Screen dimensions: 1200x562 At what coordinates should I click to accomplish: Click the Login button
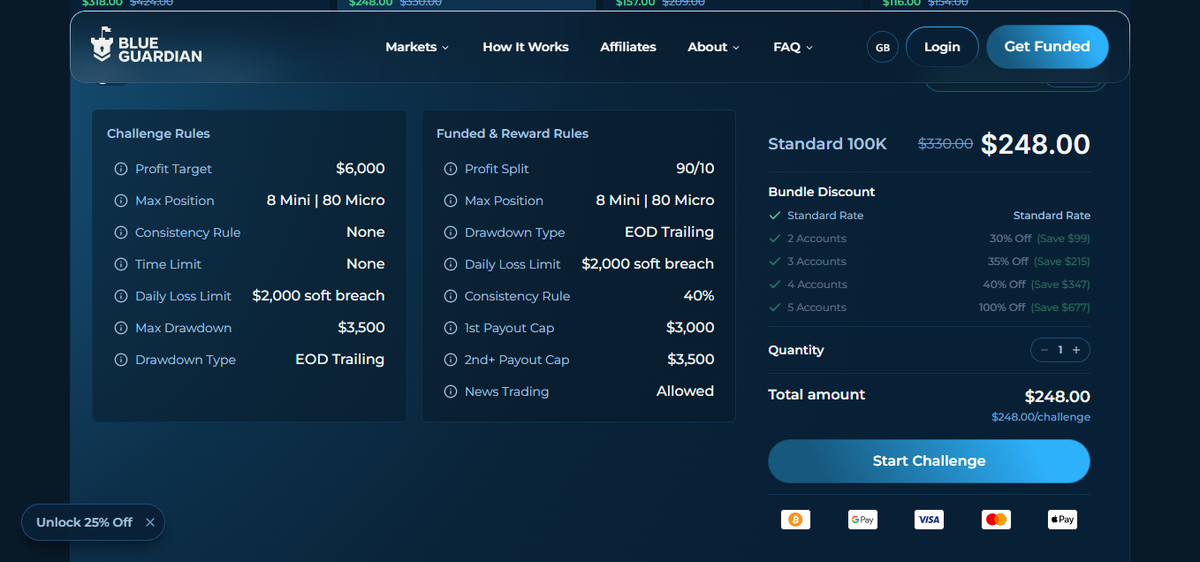(942, 47)
